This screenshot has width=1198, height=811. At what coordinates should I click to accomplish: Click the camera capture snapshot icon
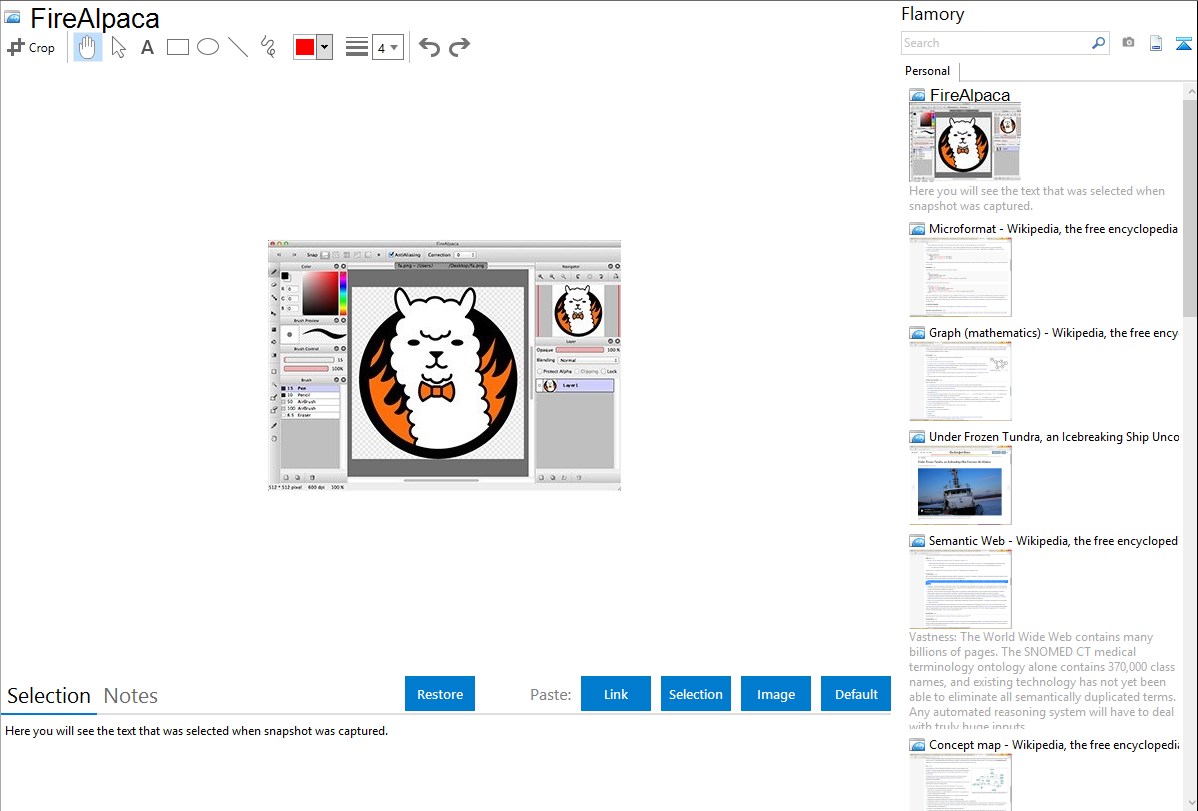tap(1128, 43)
